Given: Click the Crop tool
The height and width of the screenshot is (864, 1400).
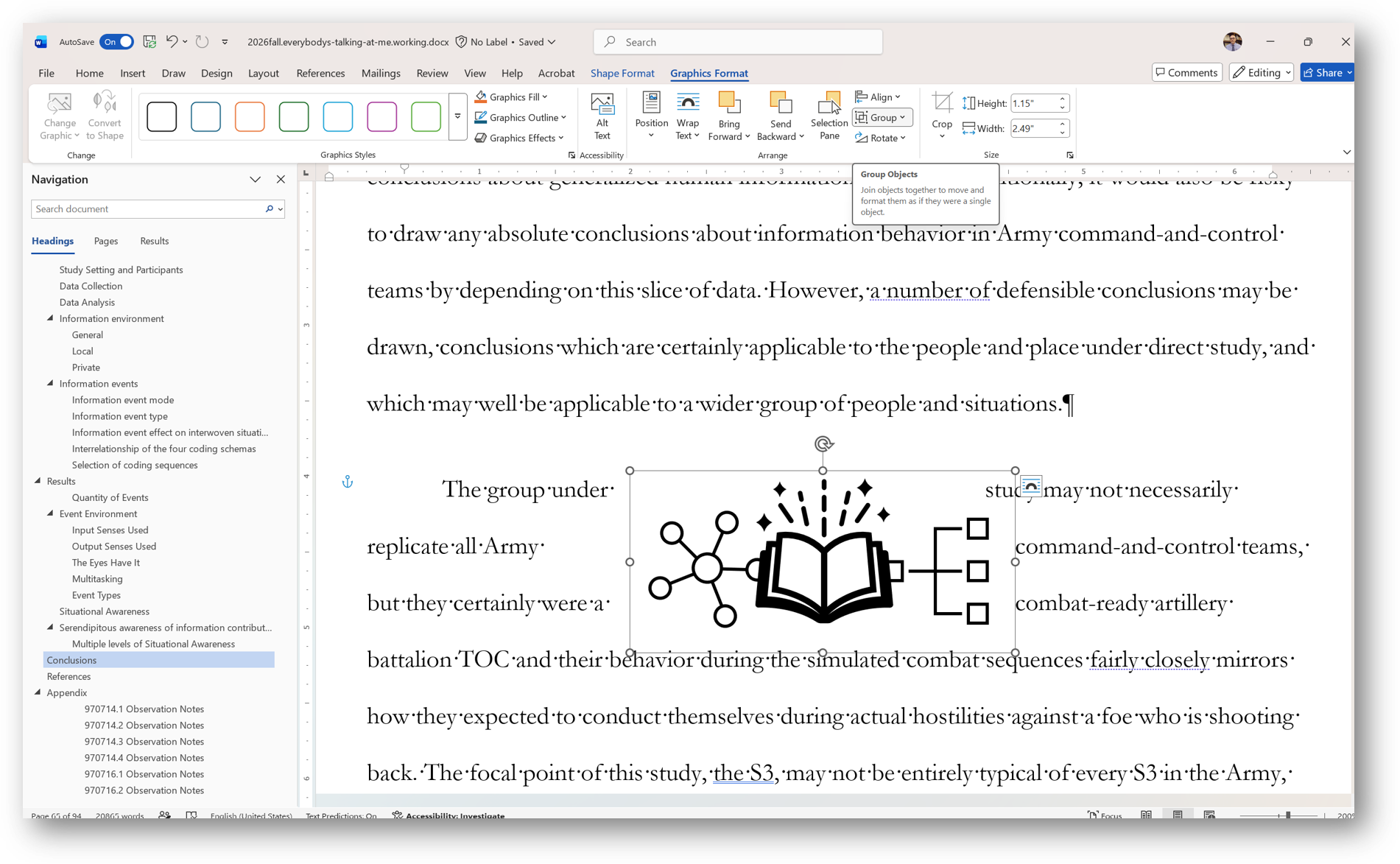Looking at the screenshot, I should (x=942, y=116).
